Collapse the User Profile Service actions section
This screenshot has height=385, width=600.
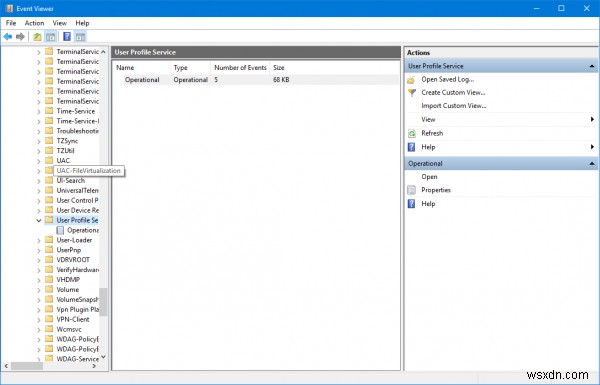pos(592,66)
